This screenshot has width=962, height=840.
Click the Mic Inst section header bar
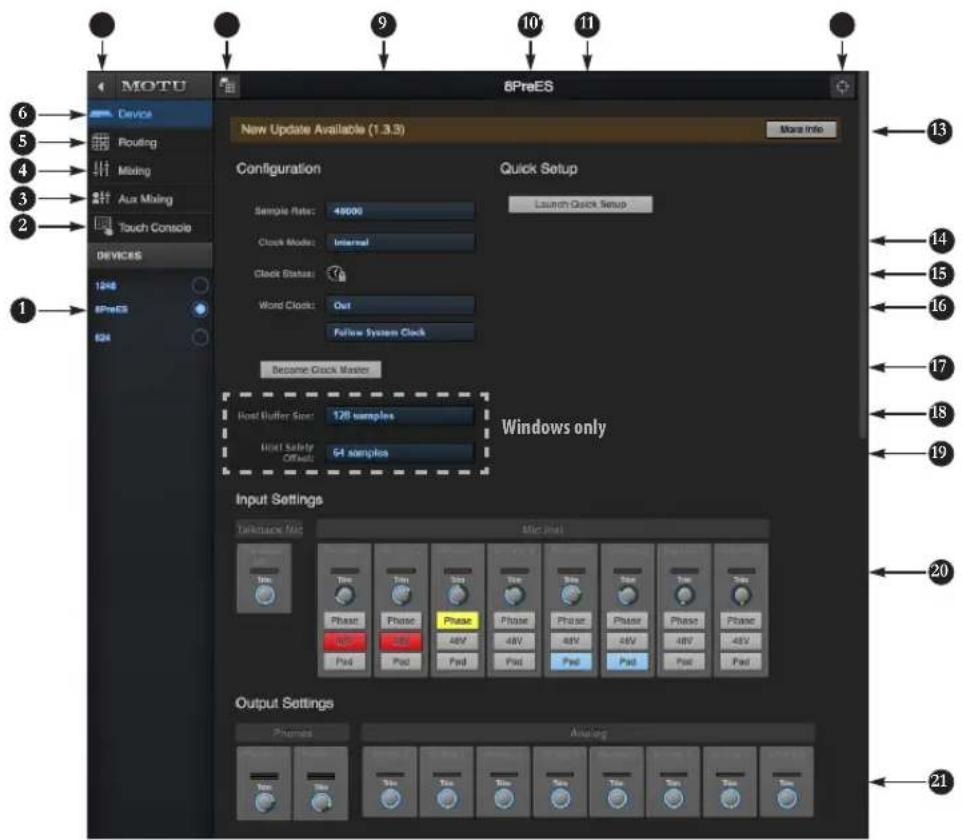coord(542,529)
